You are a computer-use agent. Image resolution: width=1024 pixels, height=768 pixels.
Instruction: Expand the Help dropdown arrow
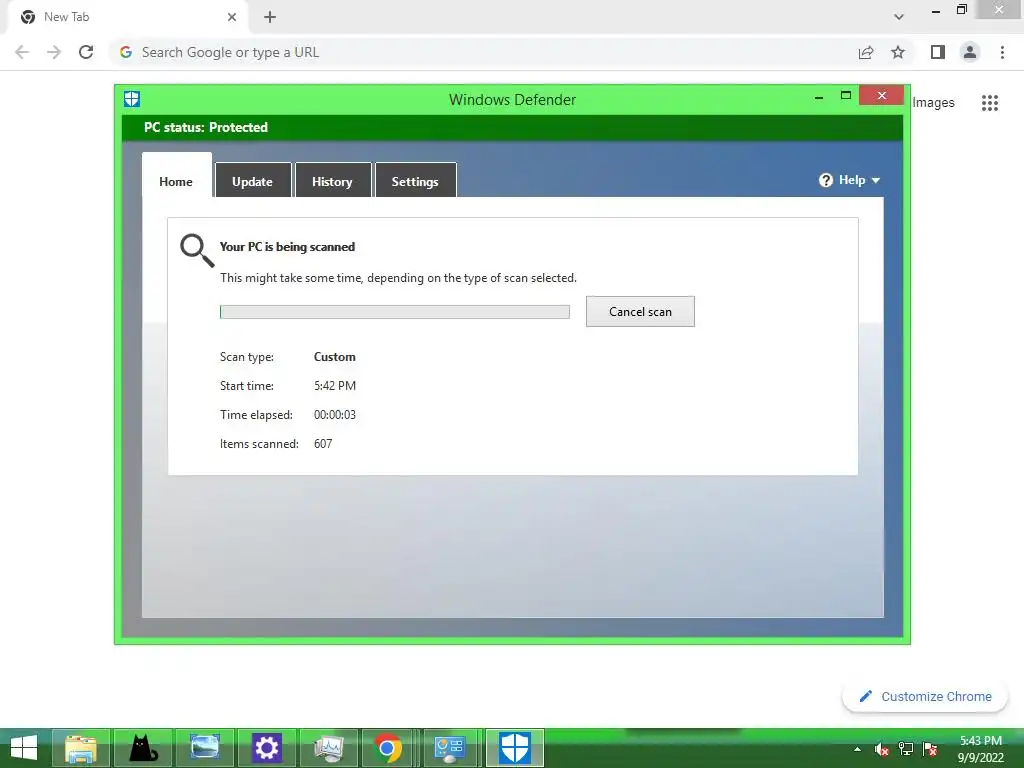[876, 181]
